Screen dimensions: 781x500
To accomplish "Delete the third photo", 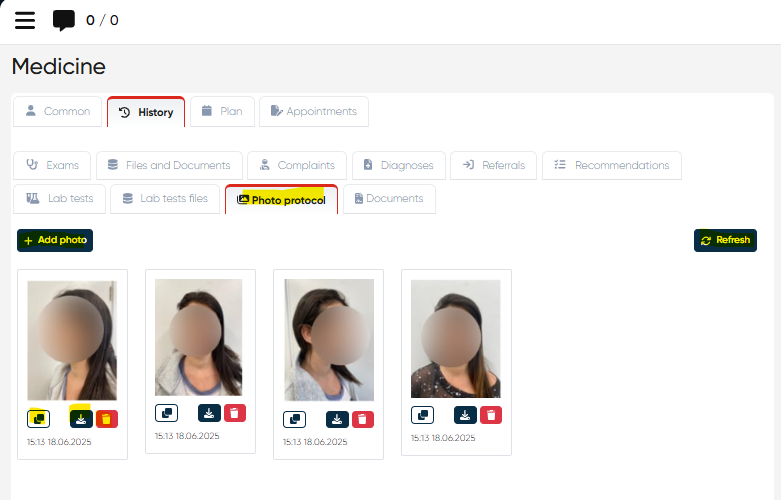I will (362, 419).
